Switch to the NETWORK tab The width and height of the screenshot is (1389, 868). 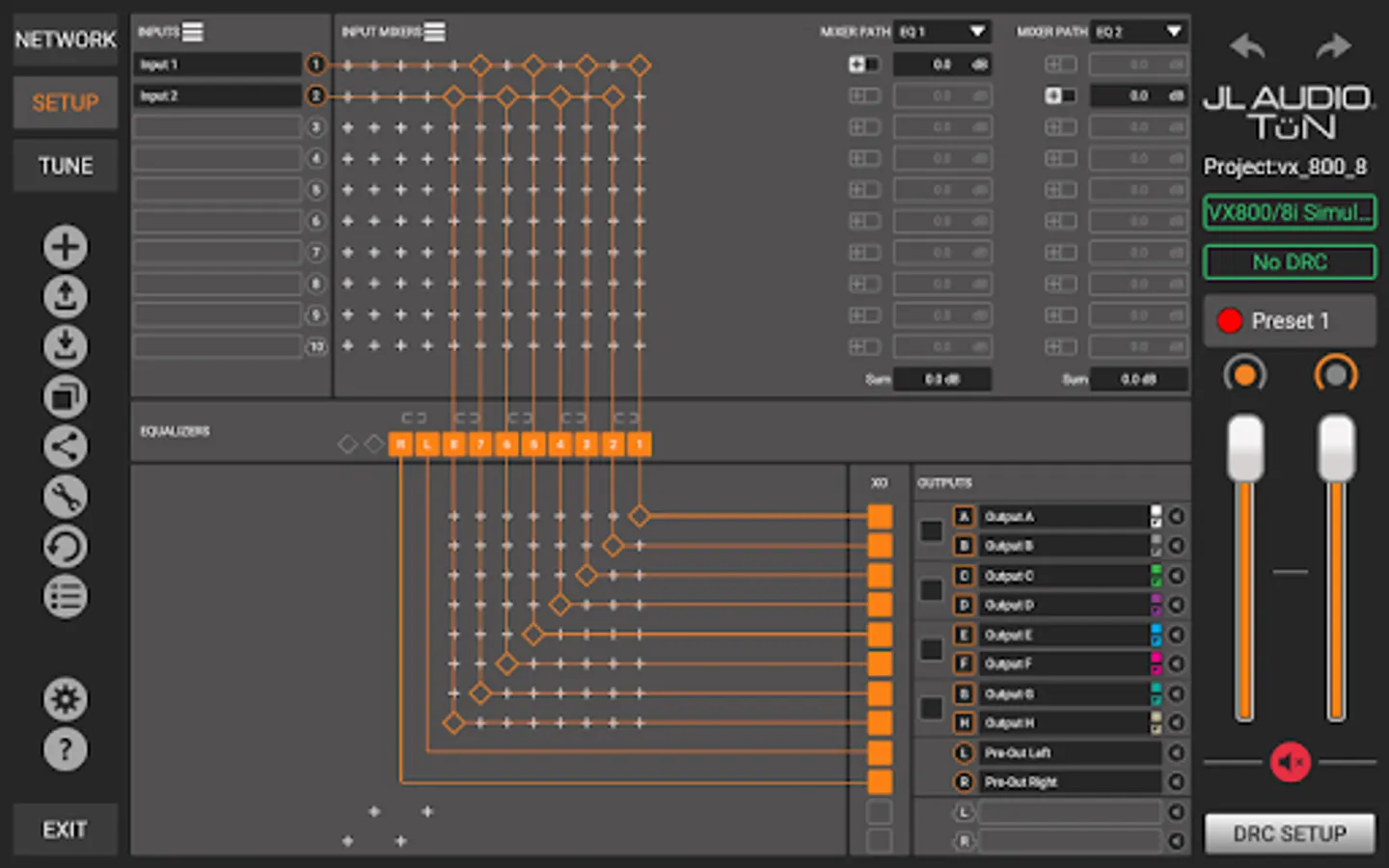click(66, 40)
